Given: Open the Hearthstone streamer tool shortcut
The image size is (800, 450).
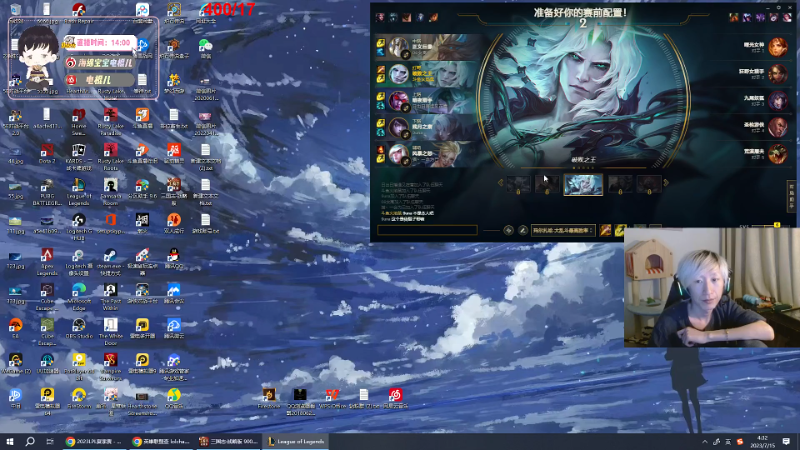Looking at the screenshot, I should tap(142, 402).
